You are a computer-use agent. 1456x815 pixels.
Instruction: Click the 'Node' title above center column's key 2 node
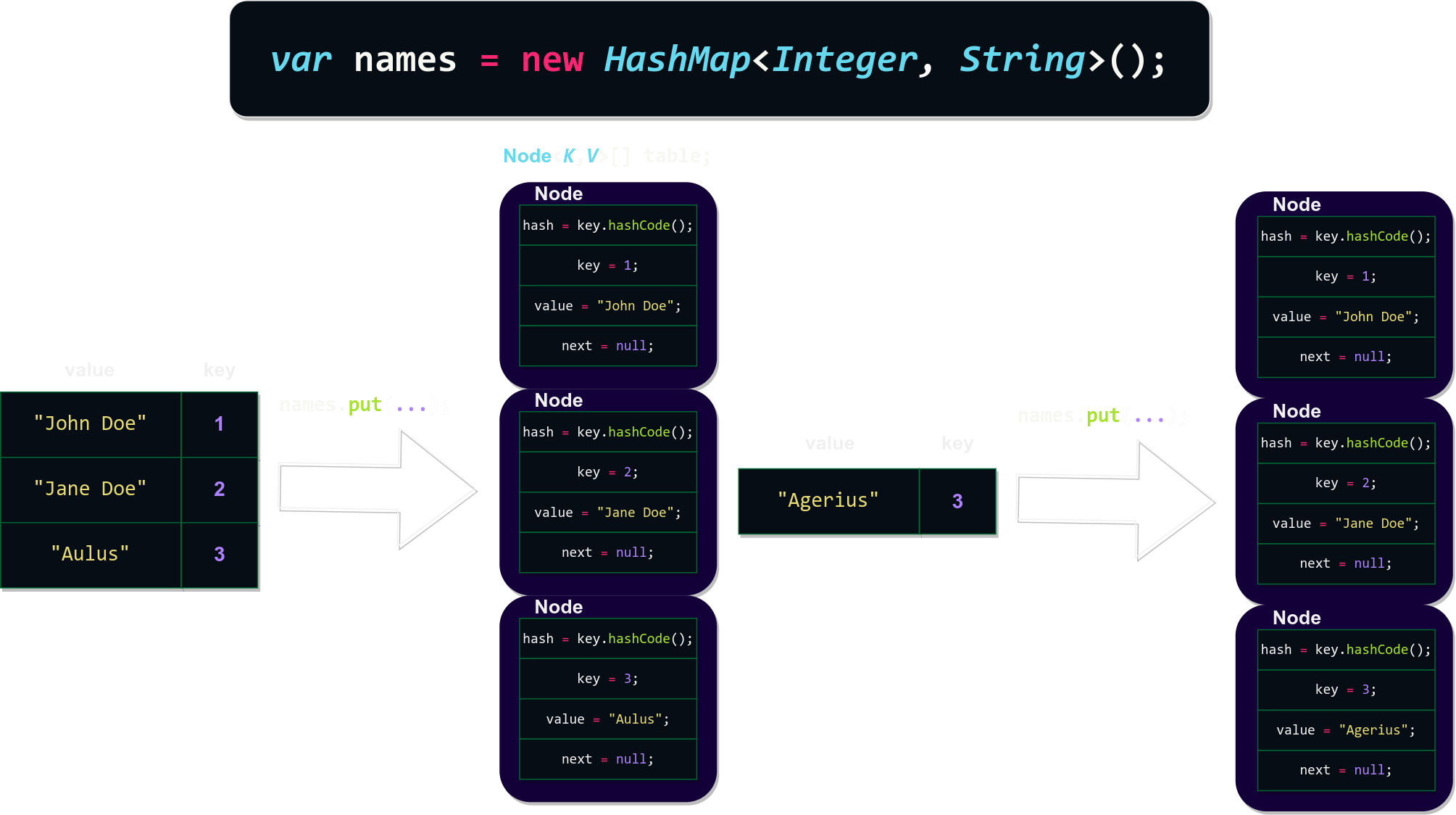(558, 400)
